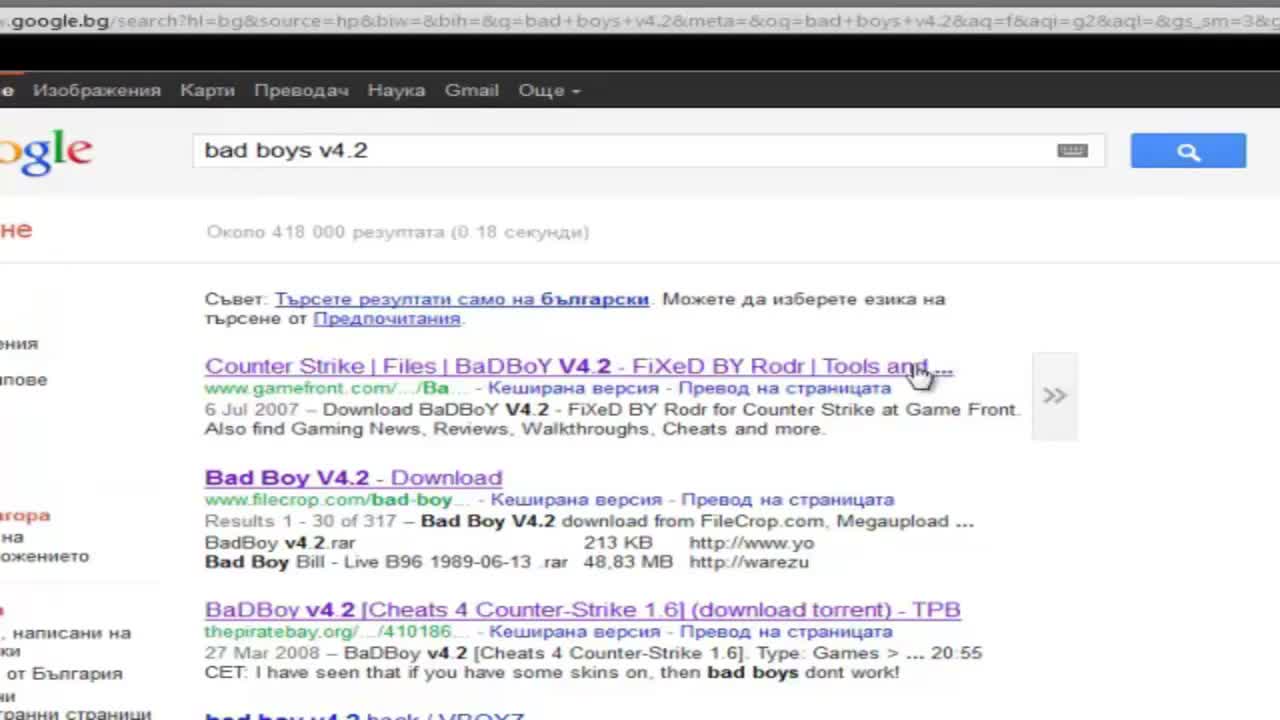
Task: Open the Предпочитания link
Action: pos(387,319)
